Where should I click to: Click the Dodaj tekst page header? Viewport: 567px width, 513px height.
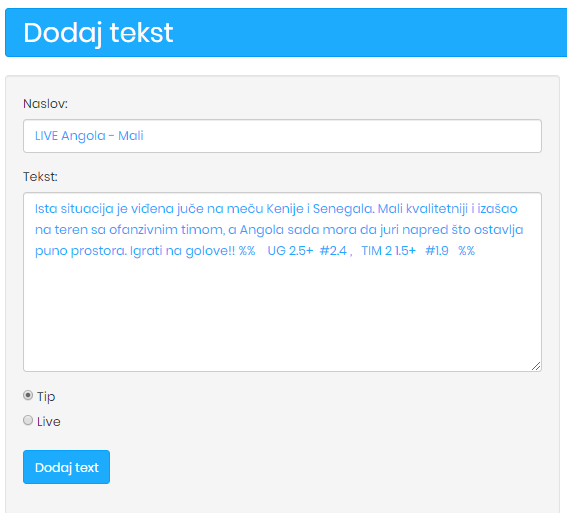coord(98,33)
